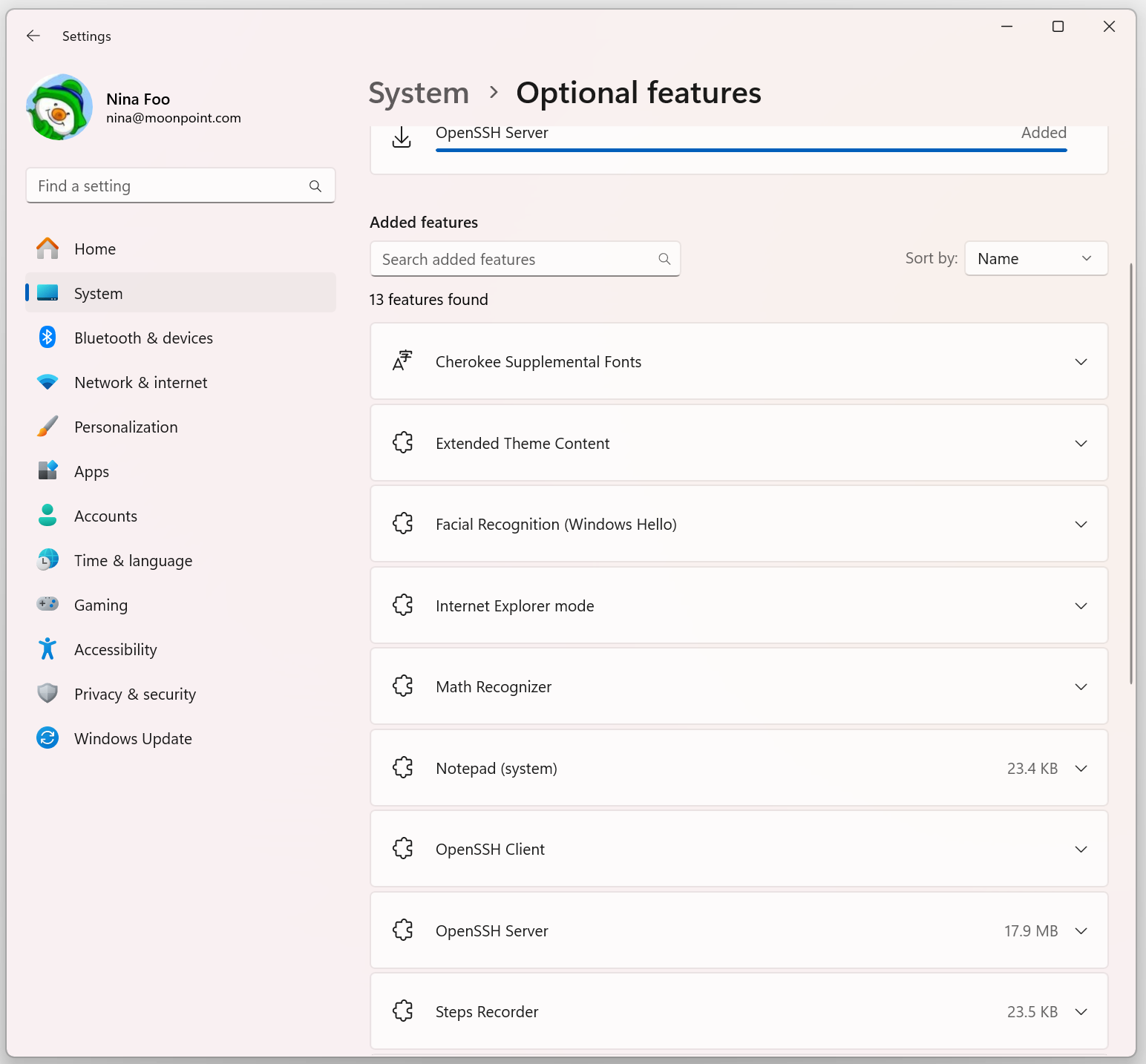Go to Privacy & security settings
The width and height of the screenshot is (1146, 1064).
(x=180, y=694)
